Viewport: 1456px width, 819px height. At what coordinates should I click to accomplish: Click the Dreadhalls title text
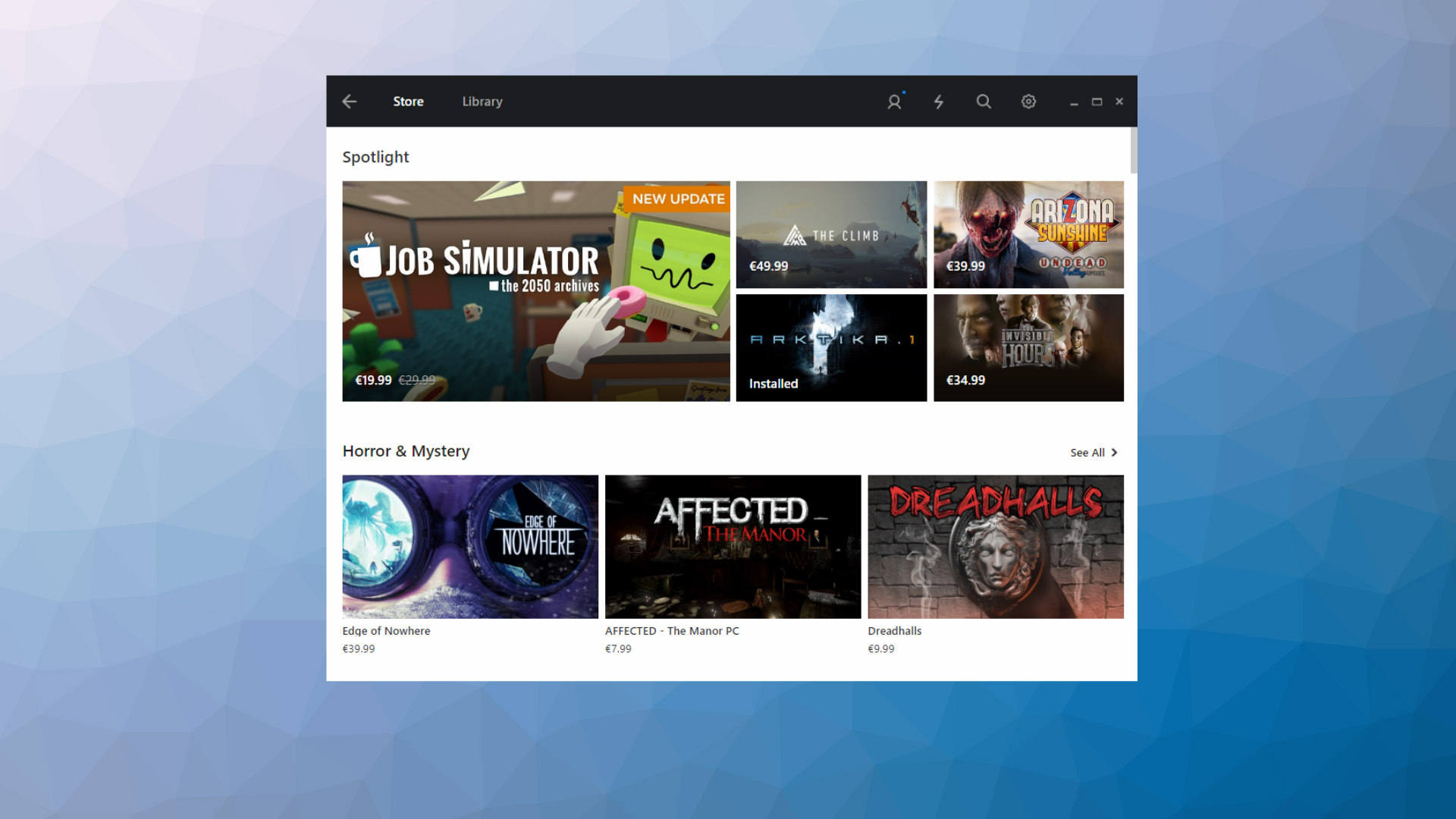tap(895, 631)
